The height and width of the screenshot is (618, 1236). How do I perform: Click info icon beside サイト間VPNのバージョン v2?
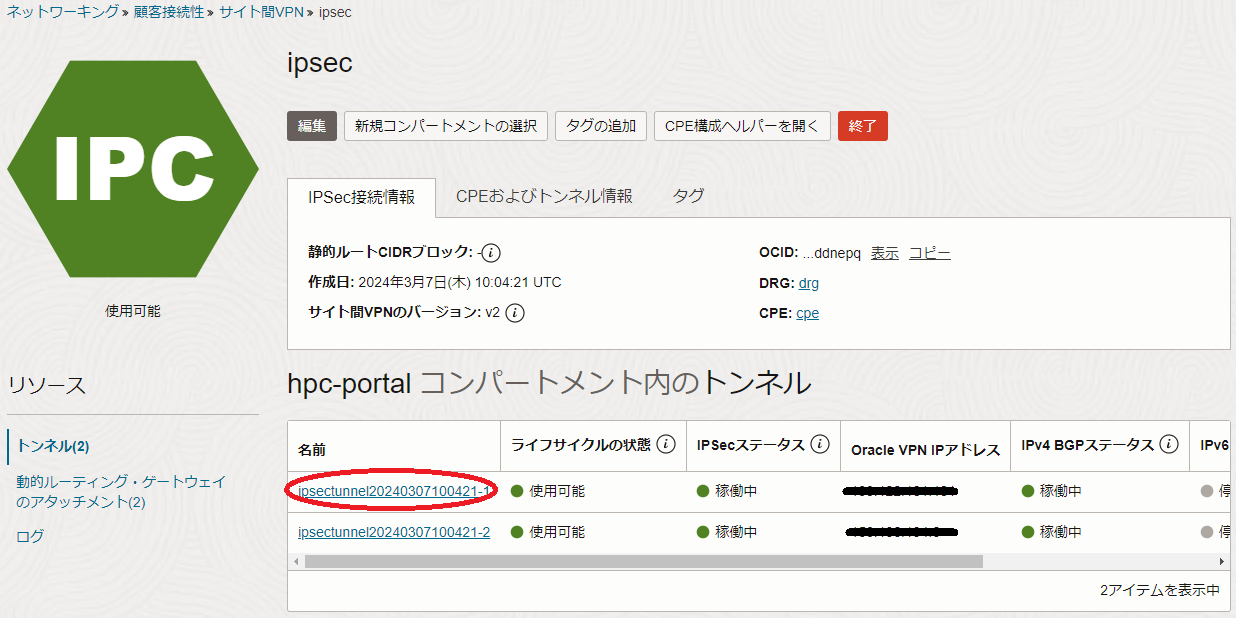coord(515,313)
